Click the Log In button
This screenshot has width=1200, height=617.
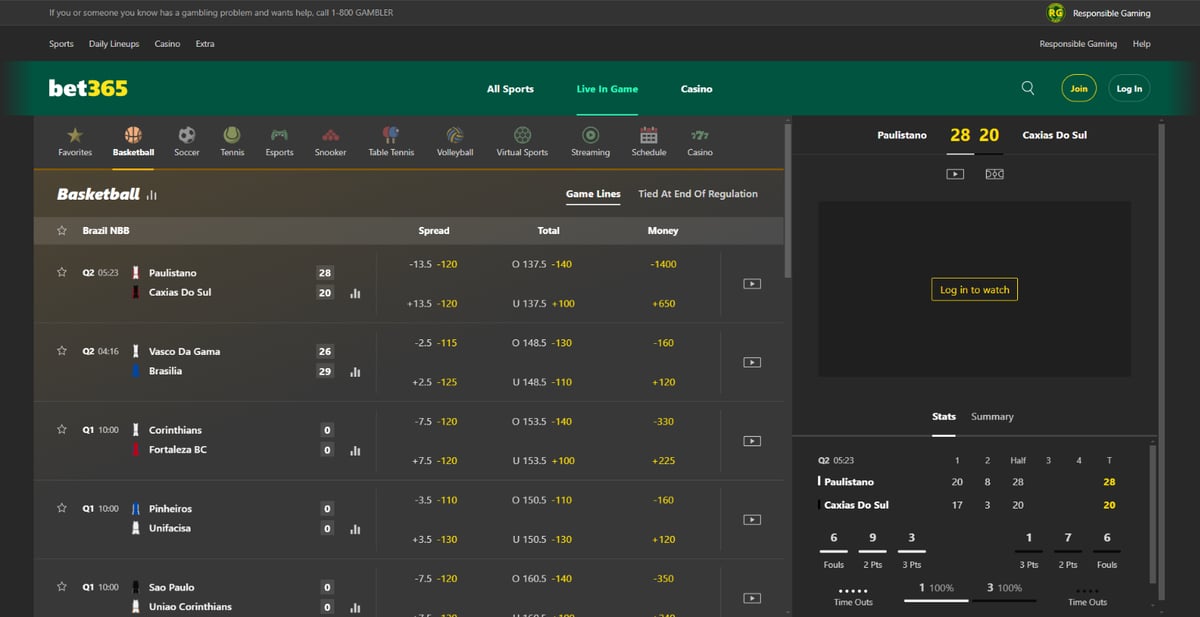1129,89
